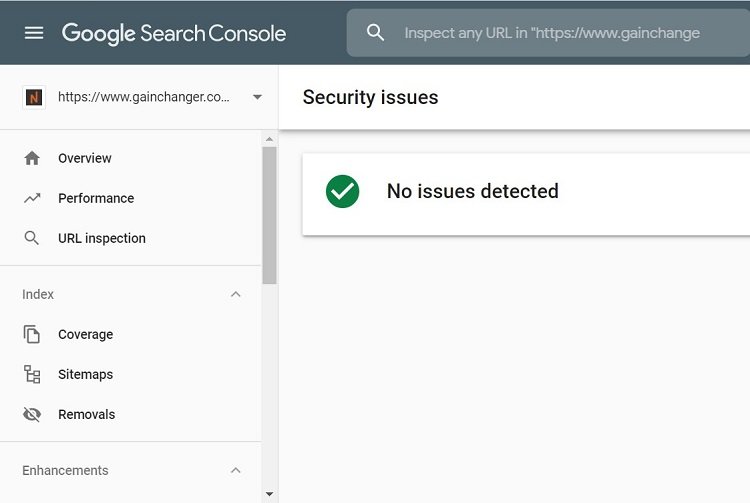
Task: Select the gainchanger property URL text
Action: (x=143, y=97)
